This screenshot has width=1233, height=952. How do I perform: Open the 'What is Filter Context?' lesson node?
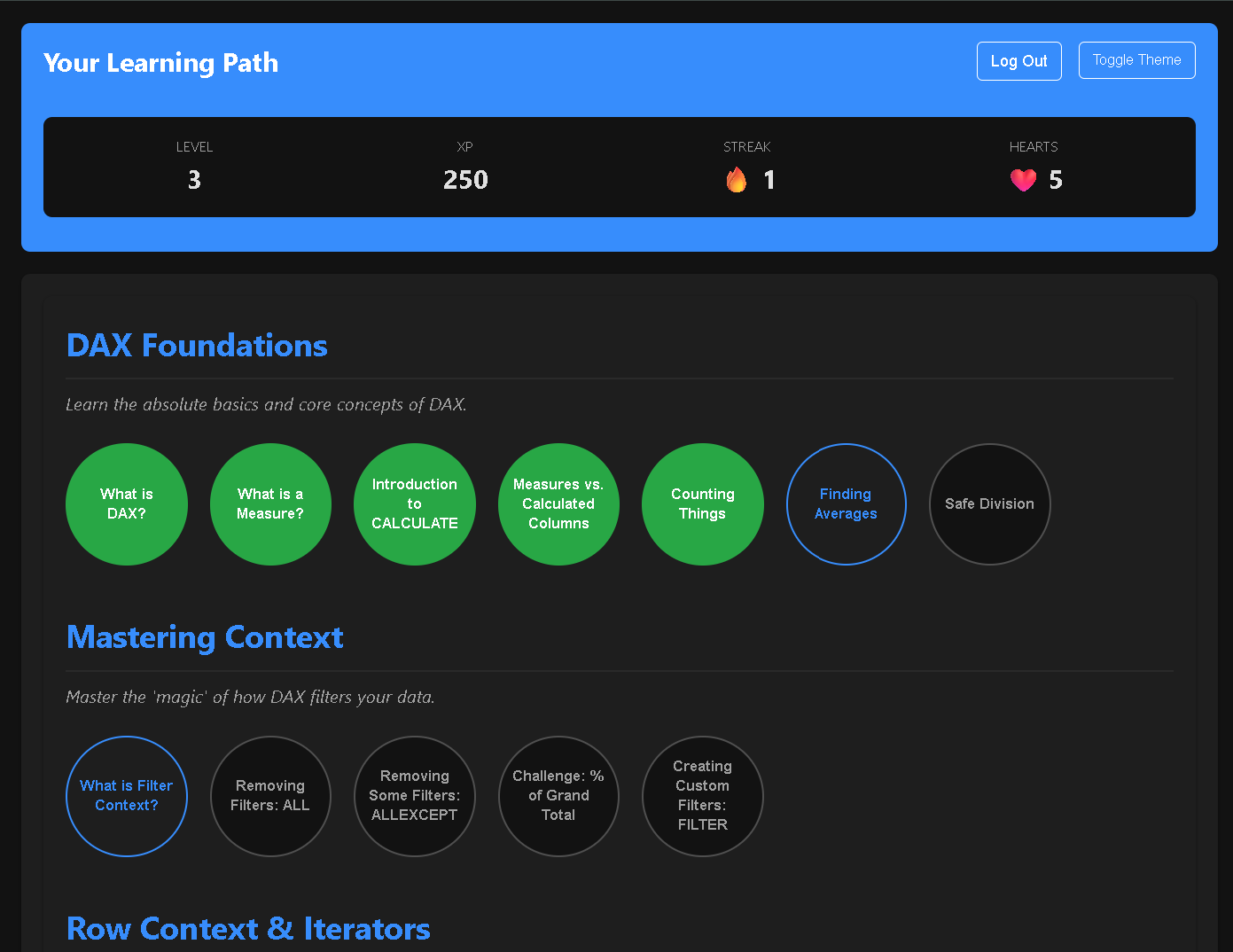tap(127, 796)
